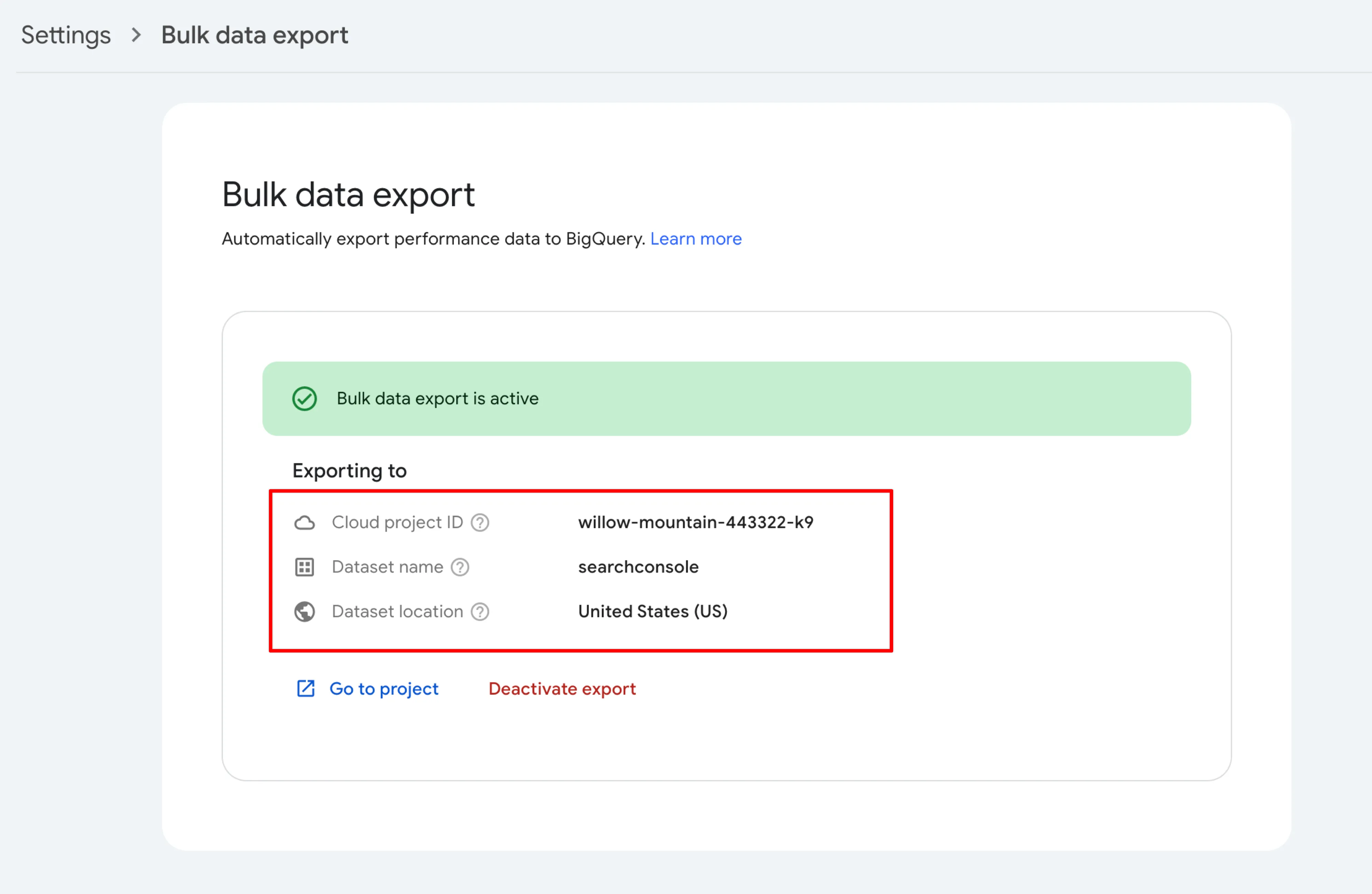Click the help icon next to Dataset location
This screenshot has height=894, width=1372.
coord(480,612)
